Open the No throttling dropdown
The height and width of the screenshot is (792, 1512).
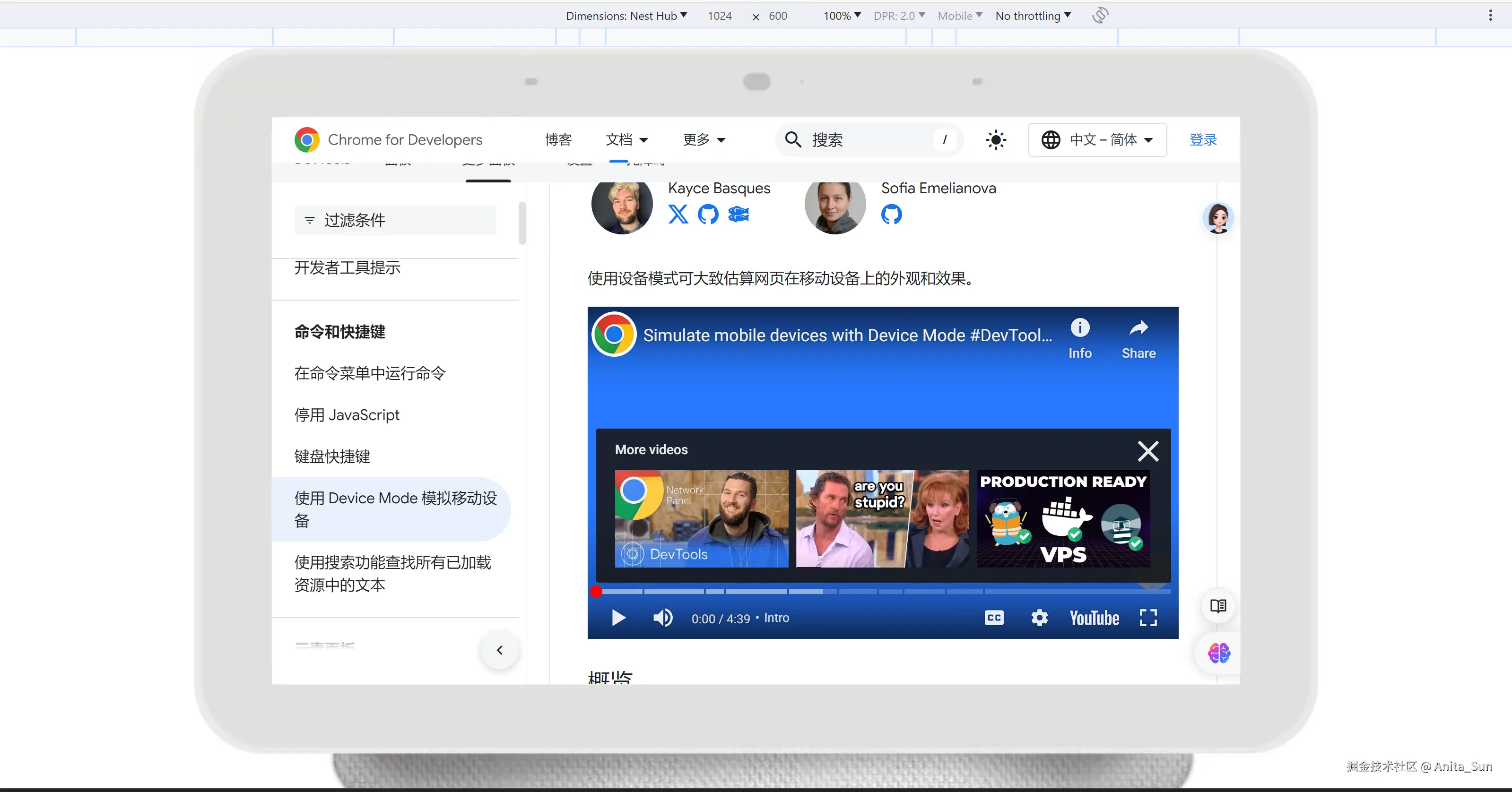pyautogui.click(x=1033, y=16)
